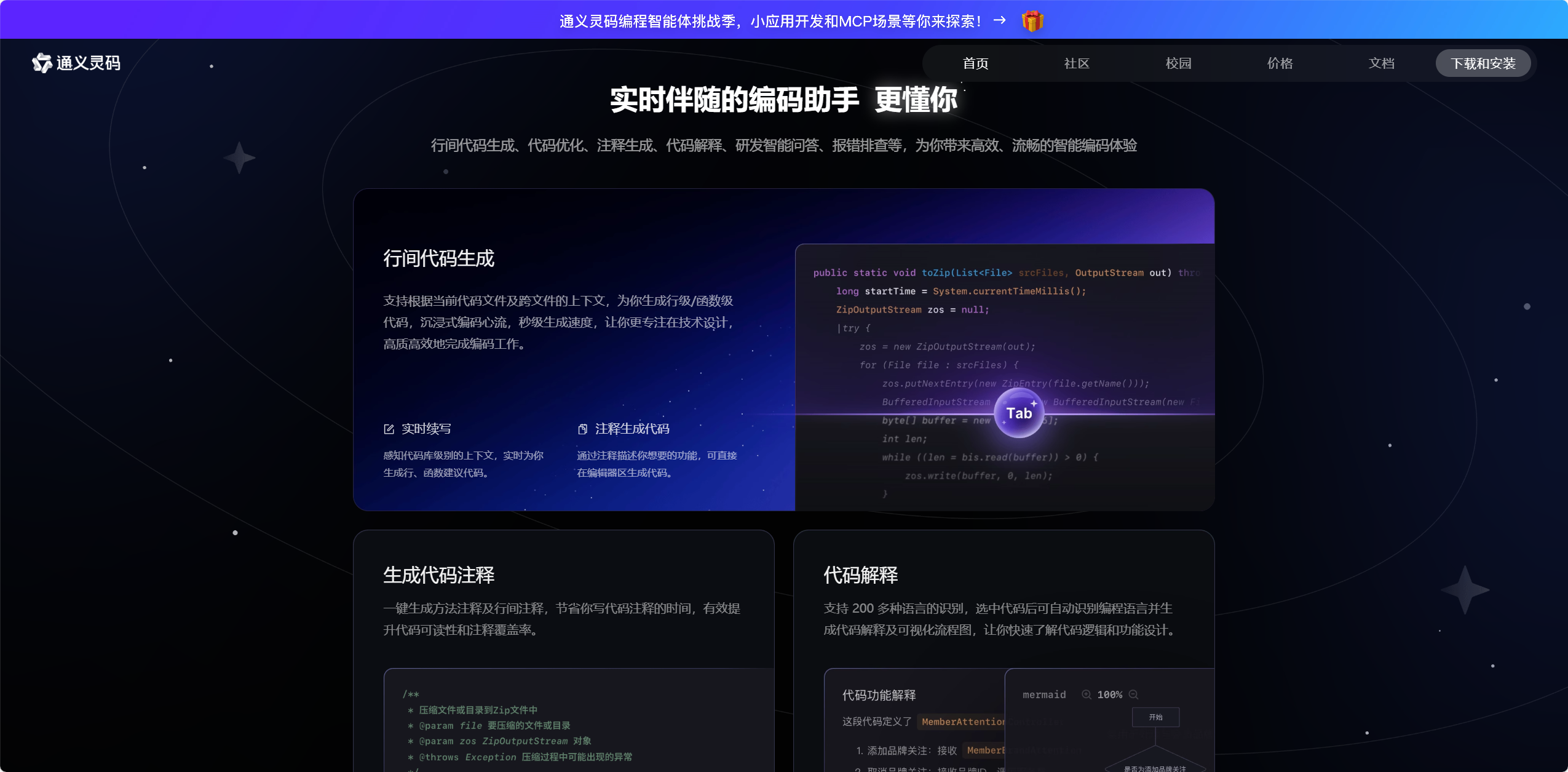Click the 开始 flowchart node
The image size is (1568, 772).
pos(1156,717)
